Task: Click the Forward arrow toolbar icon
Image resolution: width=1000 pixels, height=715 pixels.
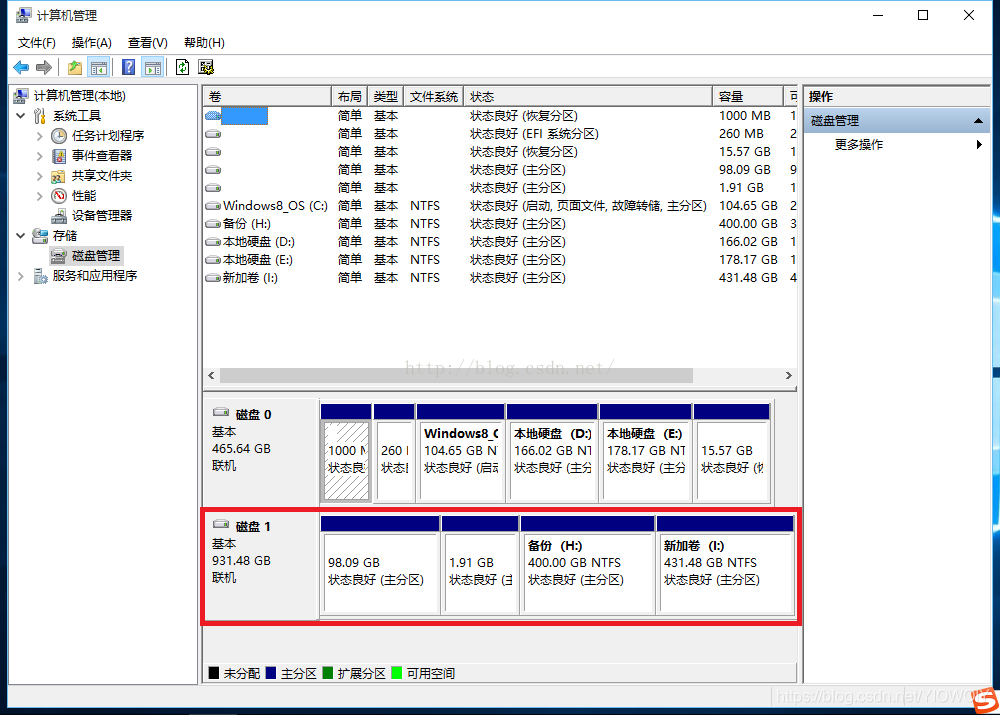Action: pos(44,67)
